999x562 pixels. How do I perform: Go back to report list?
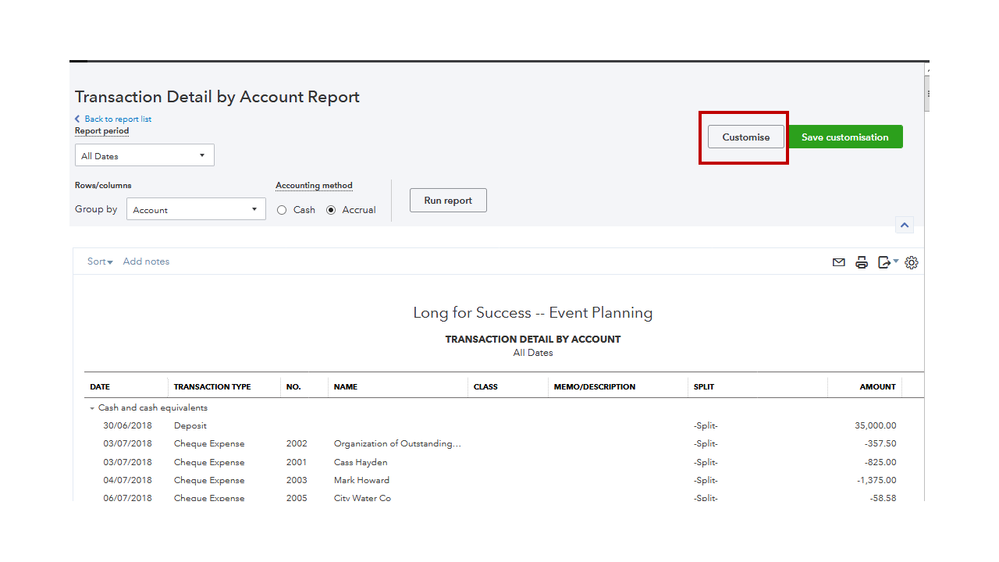point(117,119)
